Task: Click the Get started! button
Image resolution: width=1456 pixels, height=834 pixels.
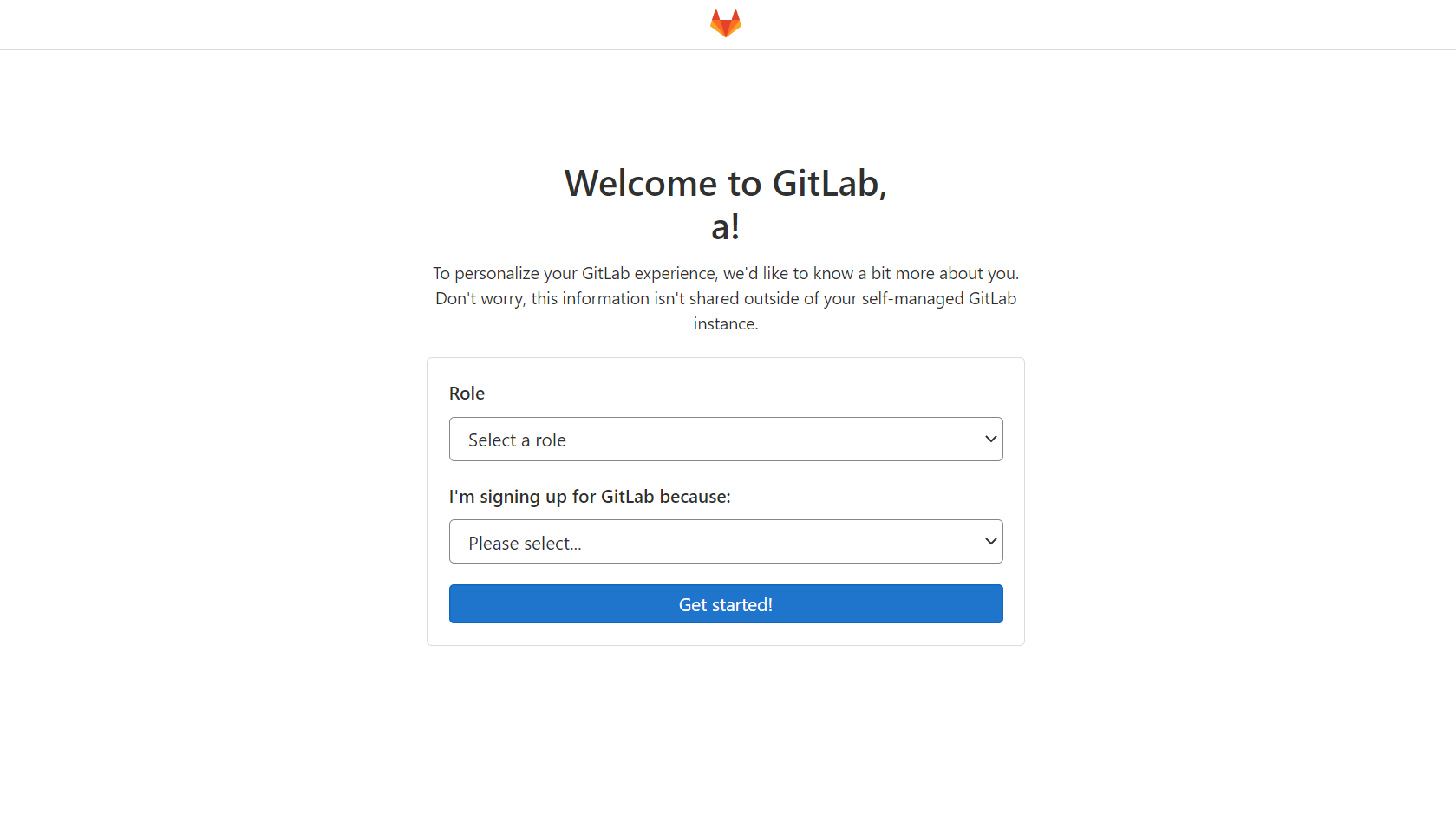Action: click(x=726, y=604)
